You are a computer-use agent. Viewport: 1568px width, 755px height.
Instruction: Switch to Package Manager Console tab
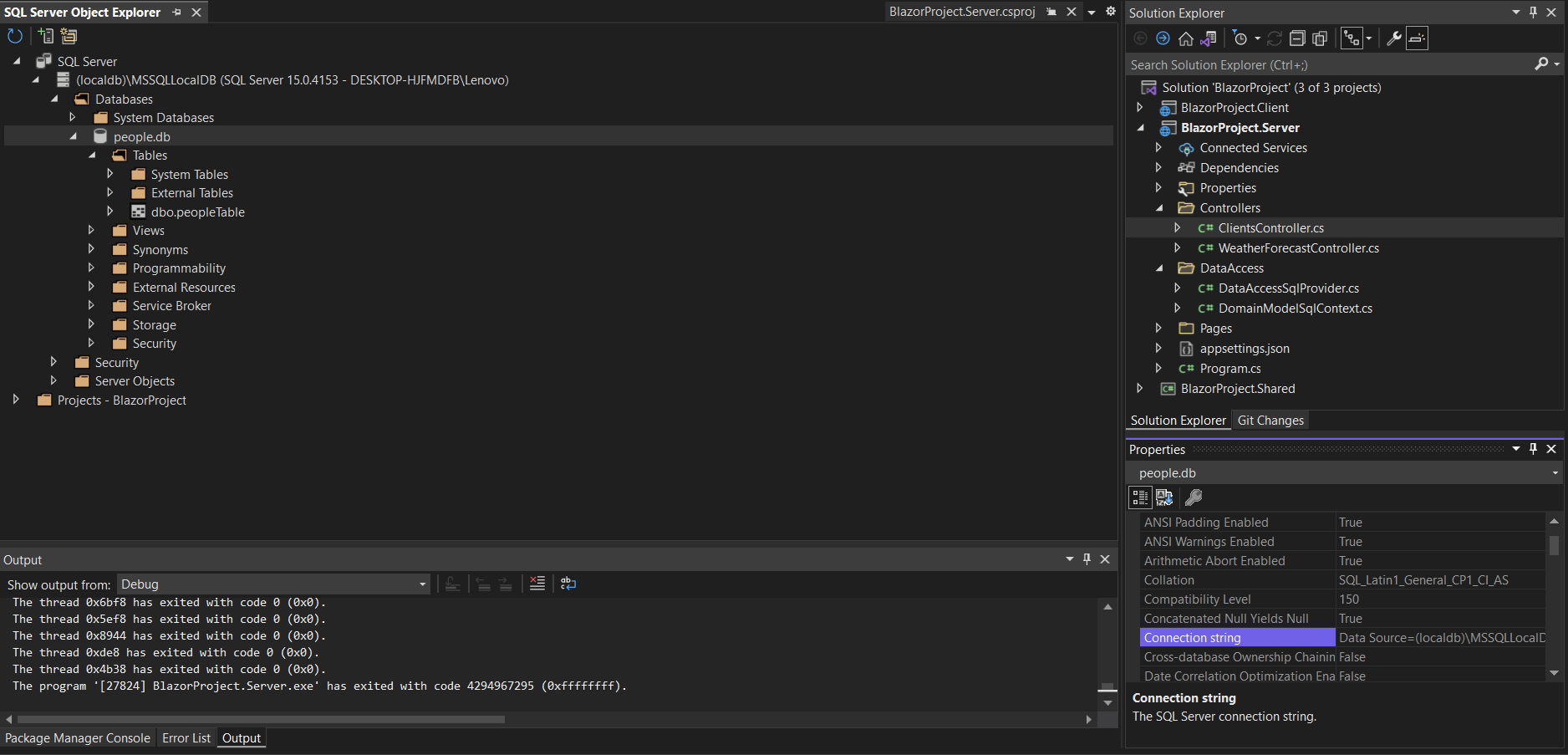(78, 738)
